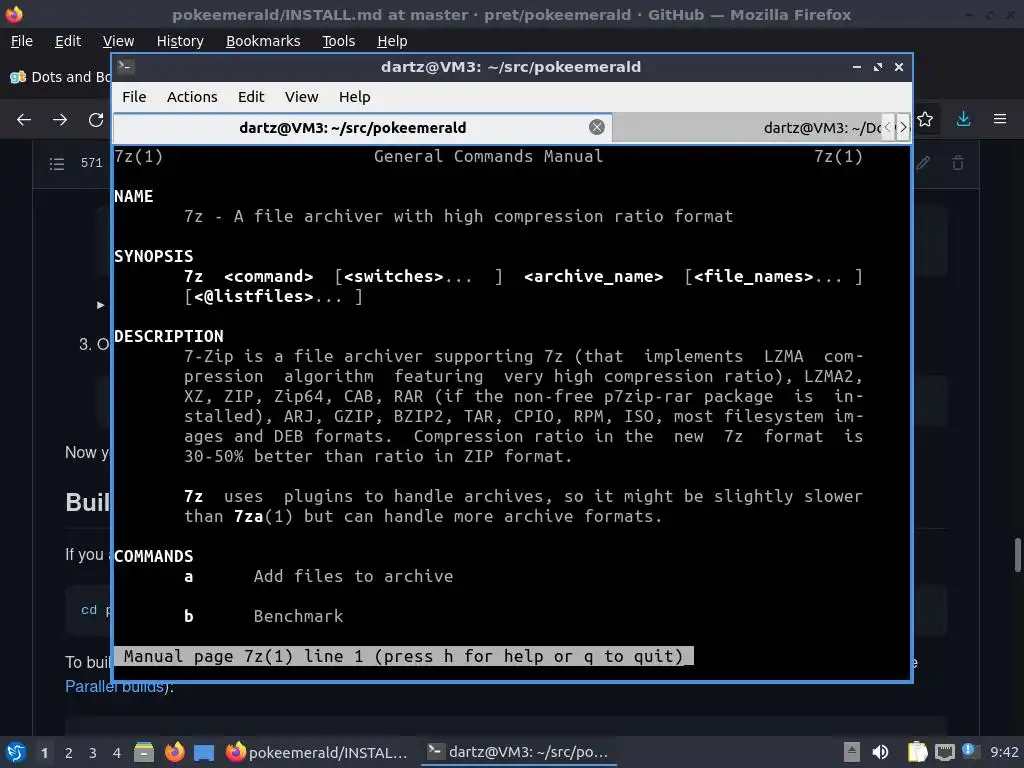Click the DESCRIPTION heading in man page
1024x768 pixels.
coord(168,336)
